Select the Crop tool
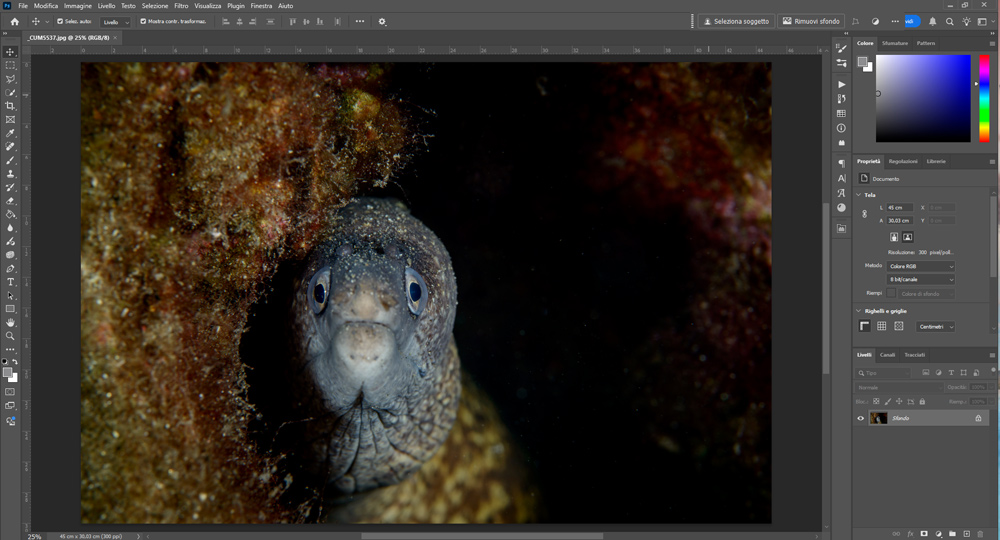 (10, 106)
